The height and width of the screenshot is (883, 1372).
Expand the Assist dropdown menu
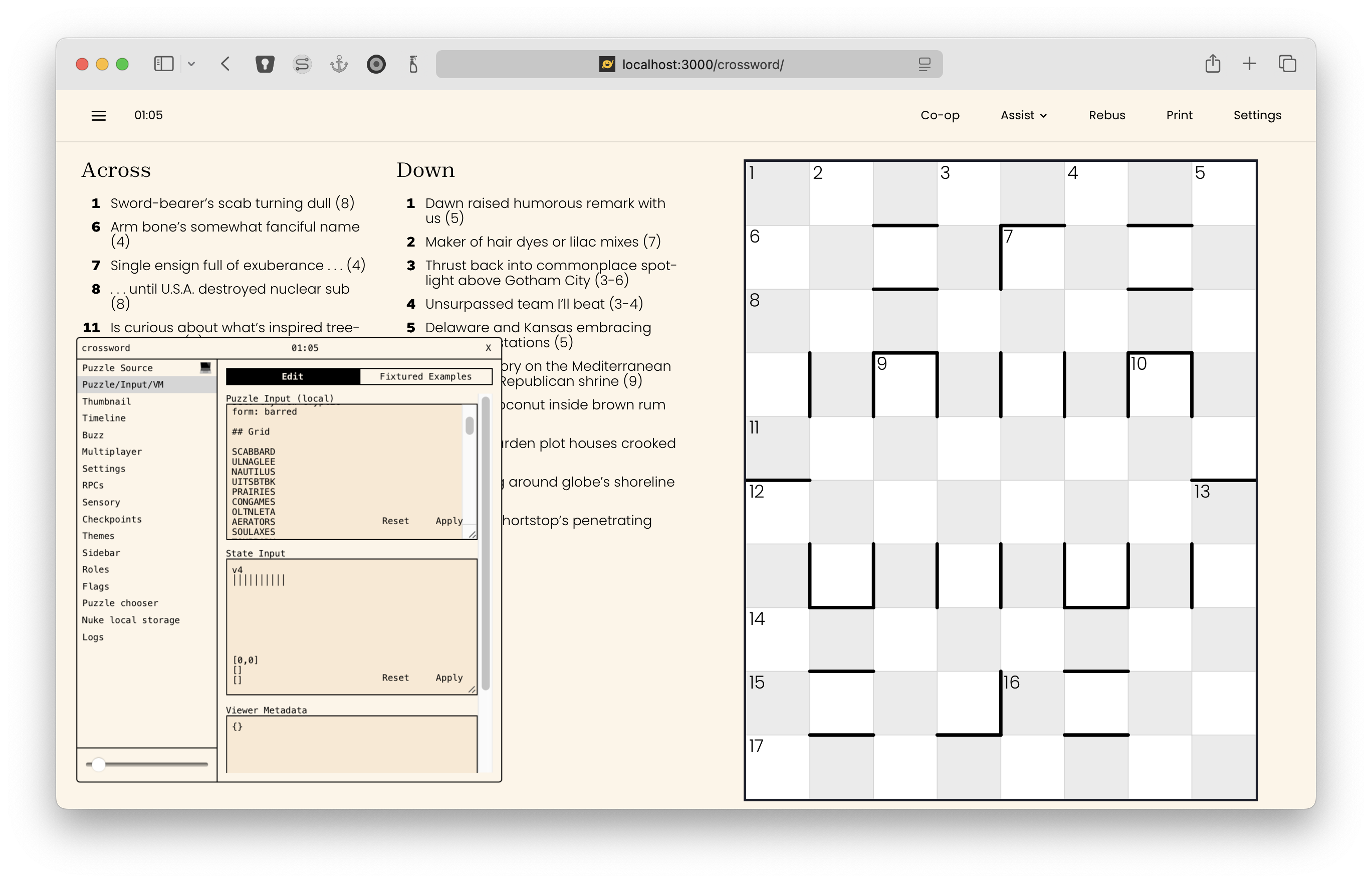1023,115
